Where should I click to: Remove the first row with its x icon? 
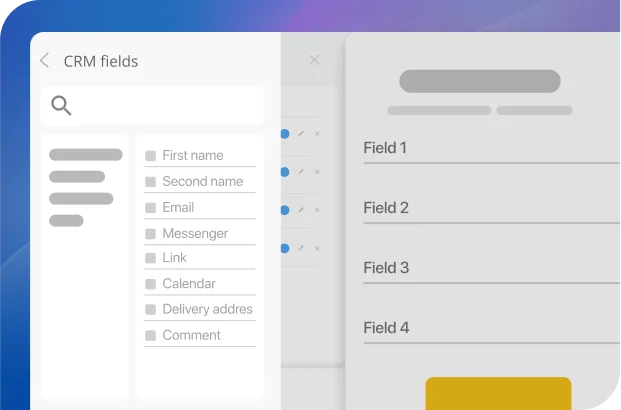coord(317,133)
